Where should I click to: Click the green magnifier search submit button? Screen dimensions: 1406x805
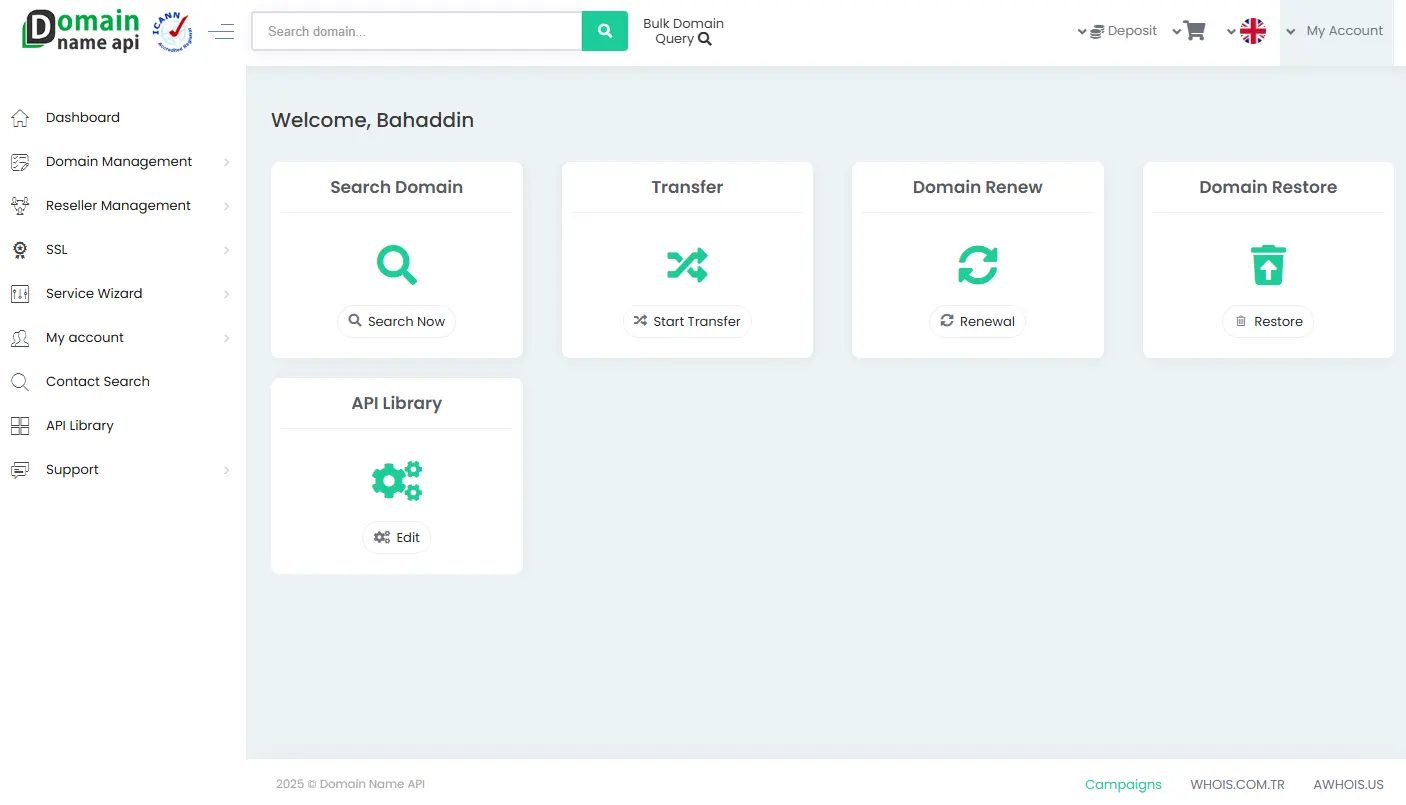604,31
